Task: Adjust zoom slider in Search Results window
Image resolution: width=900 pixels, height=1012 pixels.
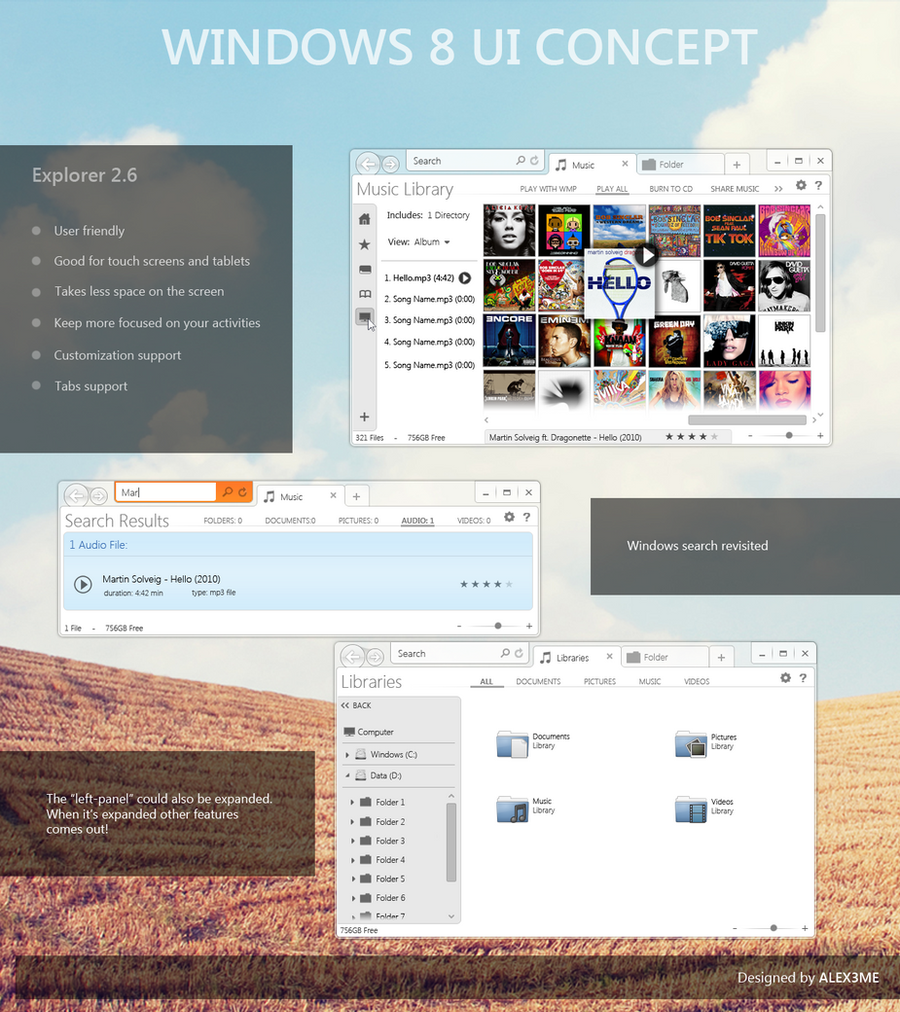Action: 497,625
